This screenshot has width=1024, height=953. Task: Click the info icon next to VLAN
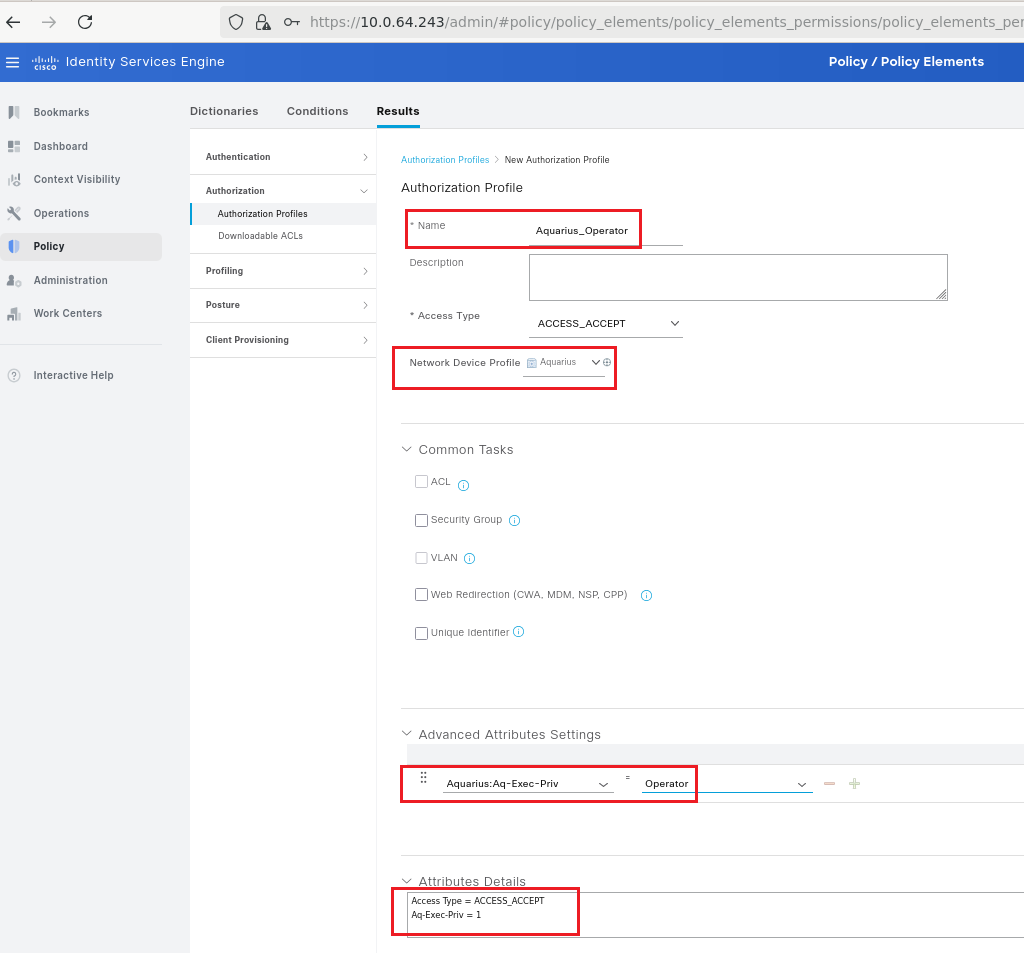pyautogui.click(x=470, y=558)
